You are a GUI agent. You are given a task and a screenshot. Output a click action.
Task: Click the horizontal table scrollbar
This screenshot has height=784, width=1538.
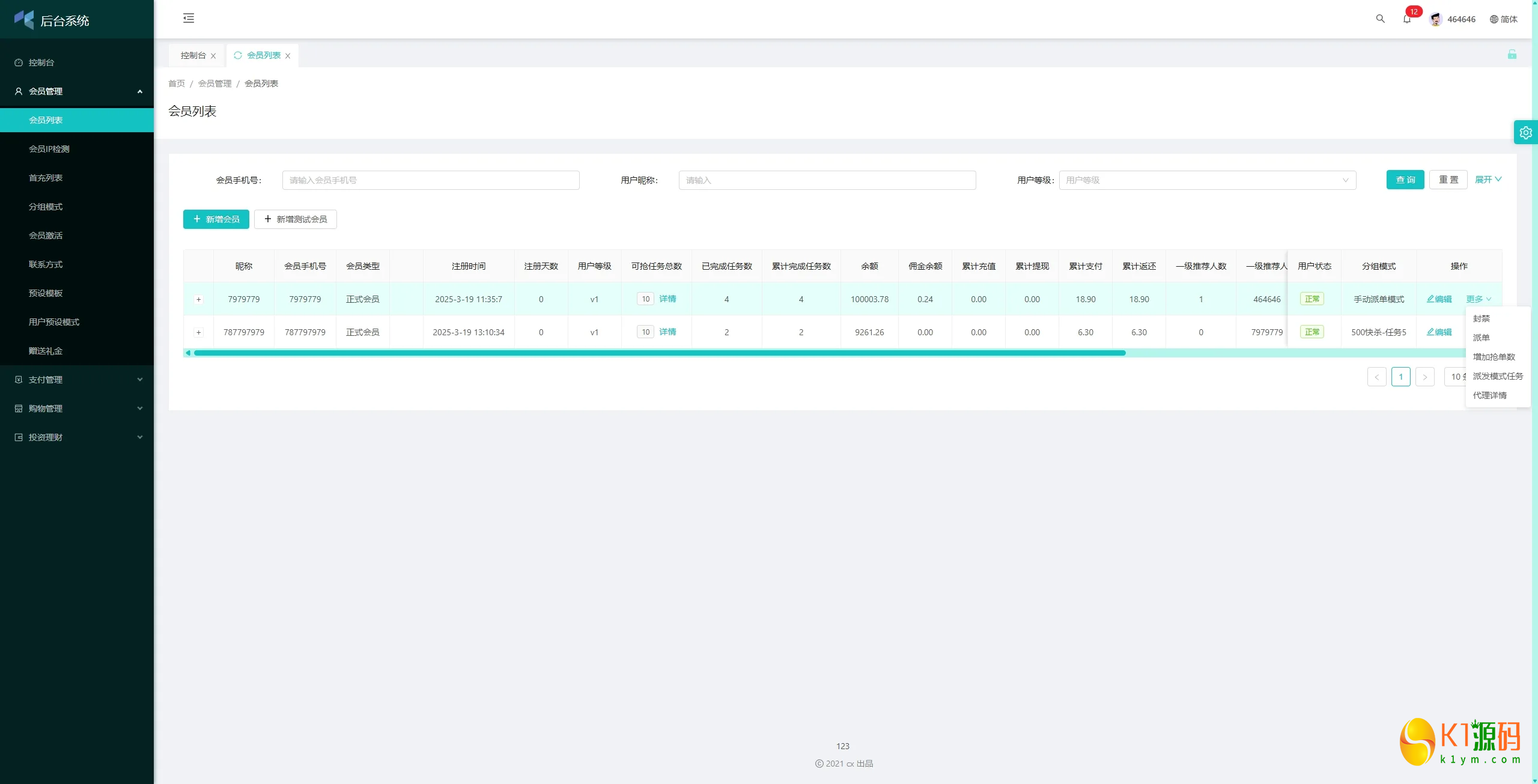click(659, 353)
